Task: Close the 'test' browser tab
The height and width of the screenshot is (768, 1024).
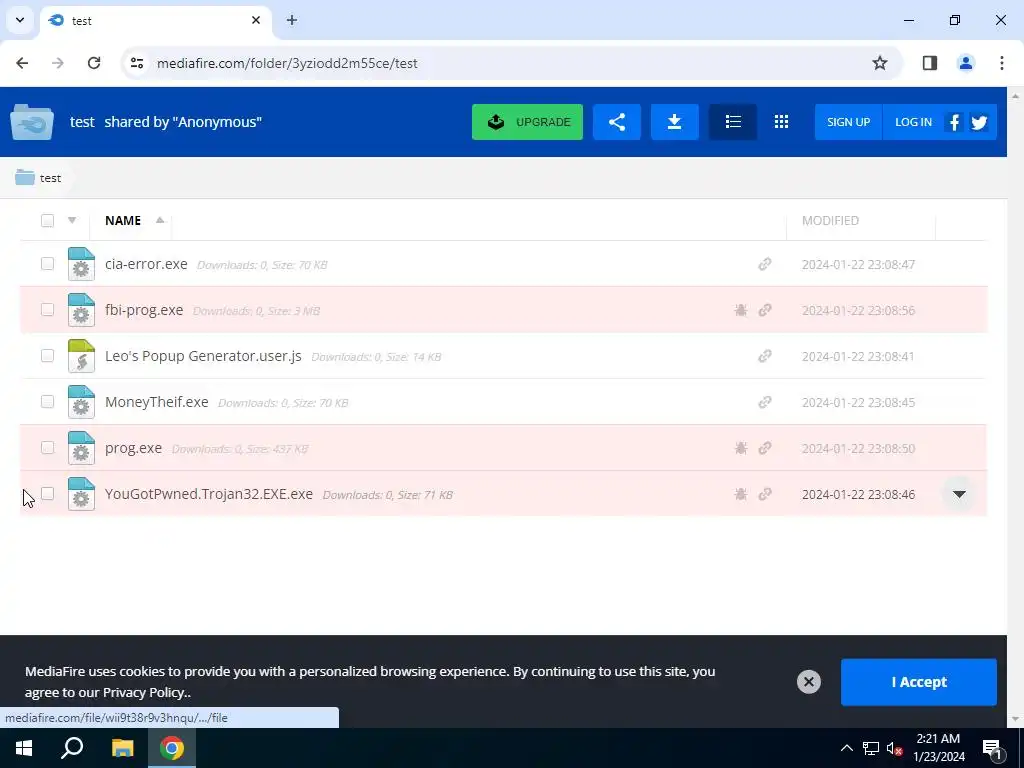Action: point(256,20)
